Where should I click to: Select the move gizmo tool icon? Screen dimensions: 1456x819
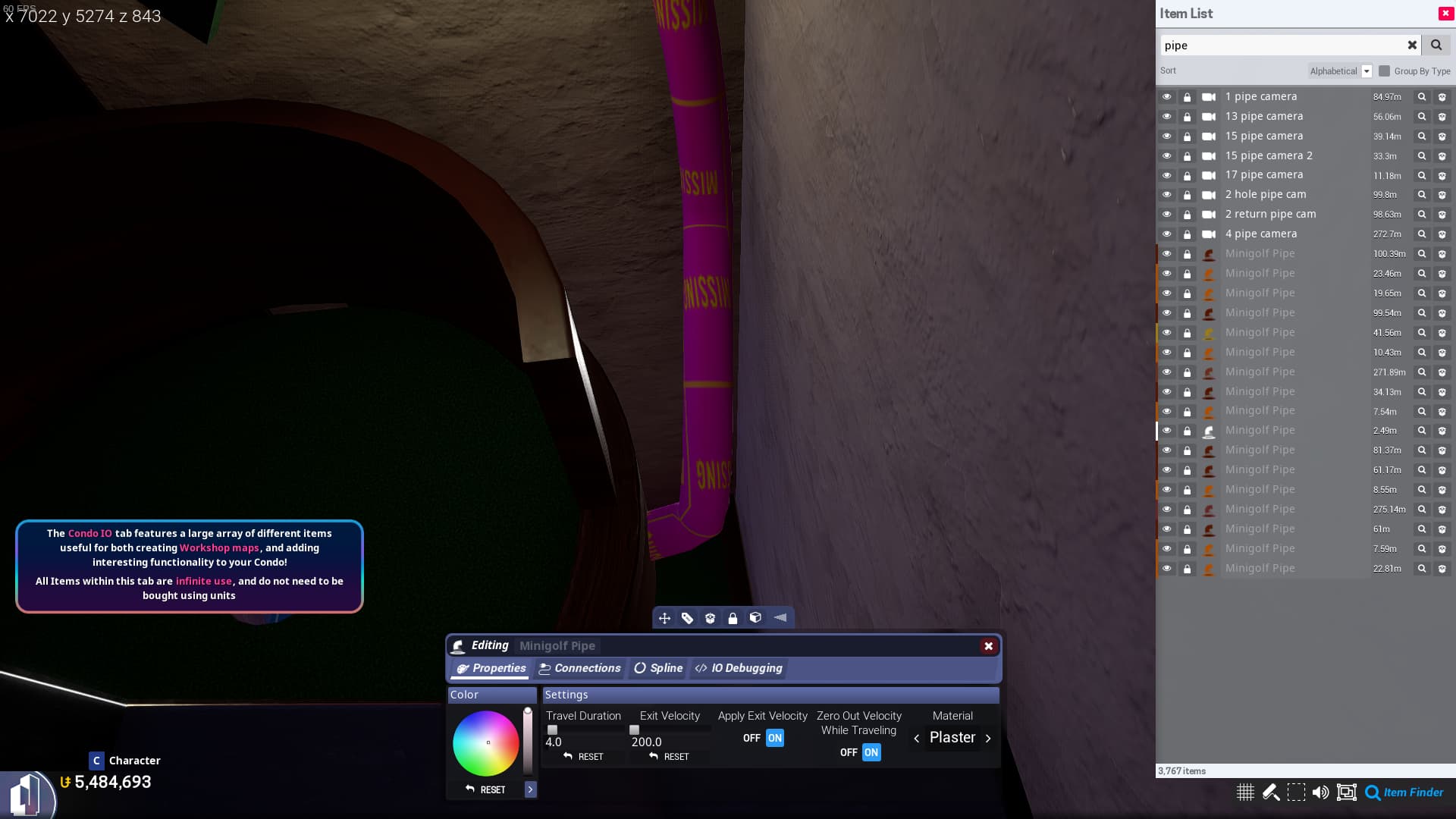click(x=664, y=618)
